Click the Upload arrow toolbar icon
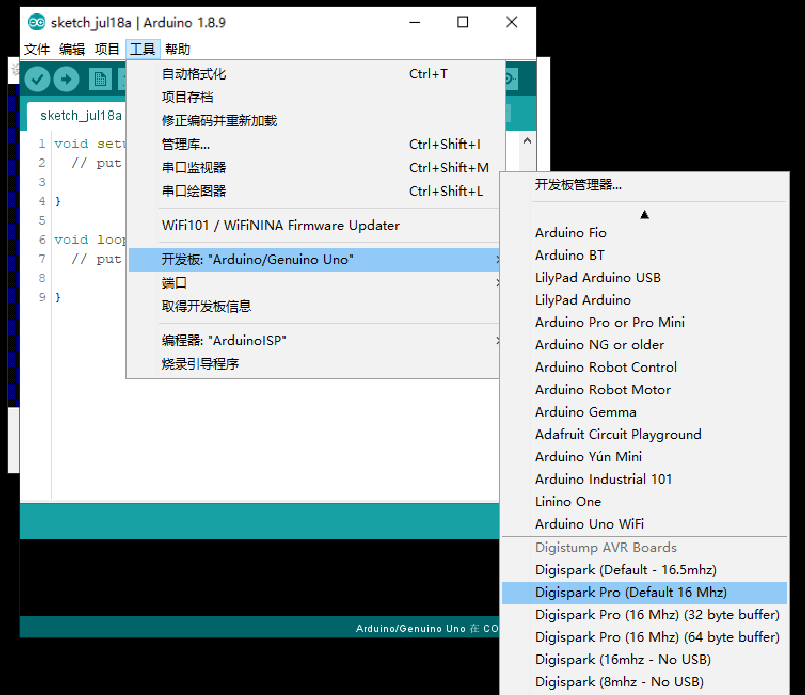The height and width of the screenshot is (695, 805). point(67,79)
